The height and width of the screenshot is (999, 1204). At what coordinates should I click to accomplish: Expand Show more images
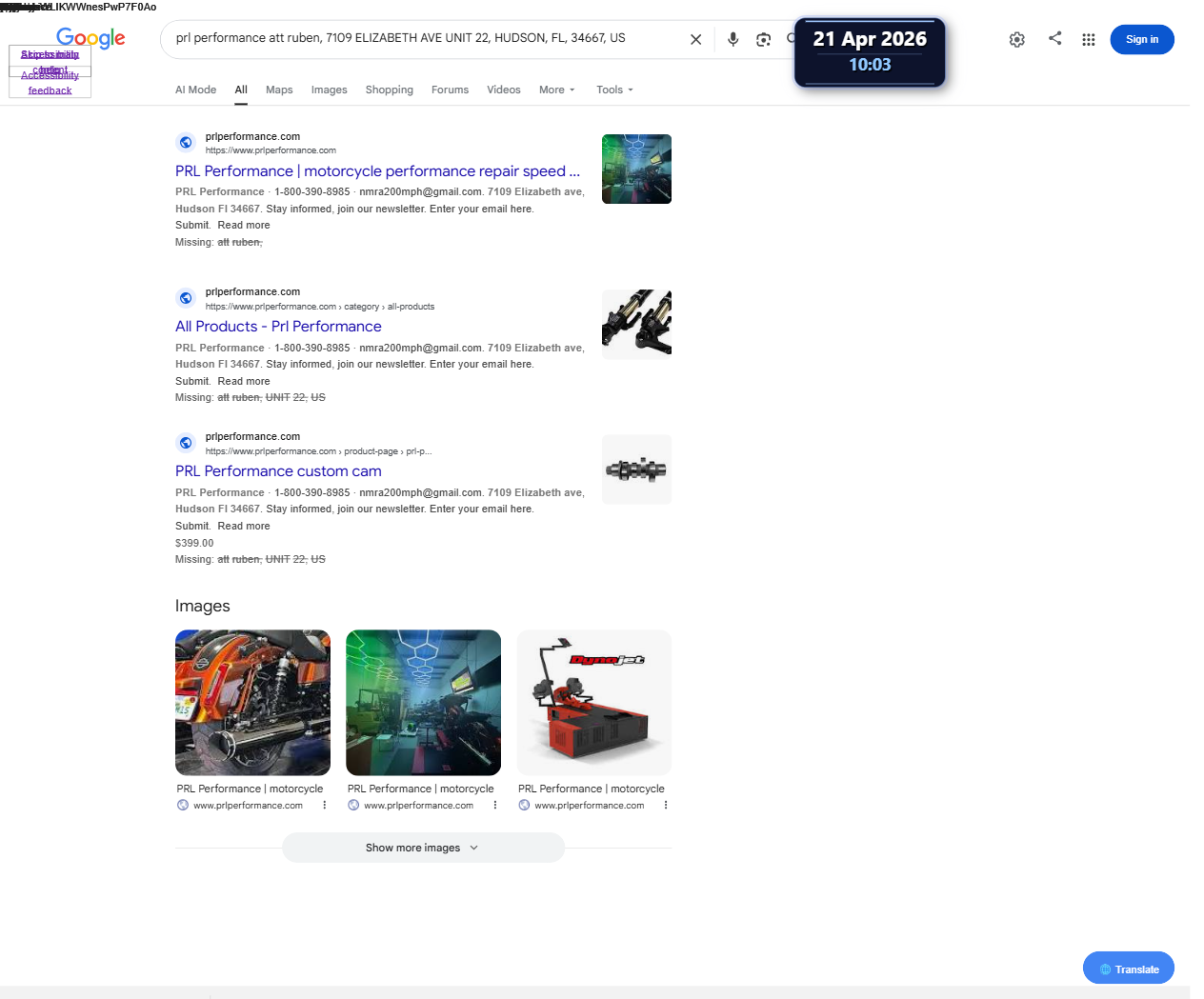tap(423, 848)
